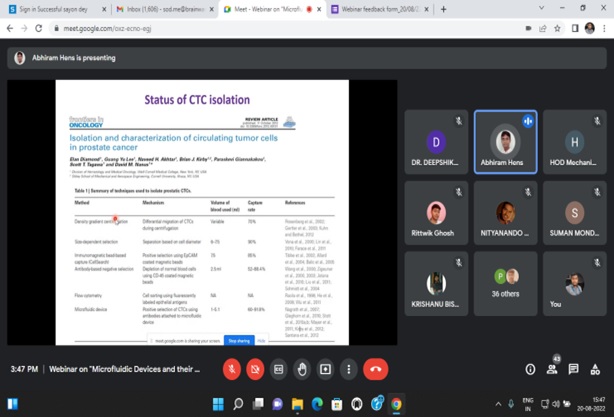Toggle captions in the Meet toolbar
This screenshot has height=417, width=614.
[x=279, y=368]
